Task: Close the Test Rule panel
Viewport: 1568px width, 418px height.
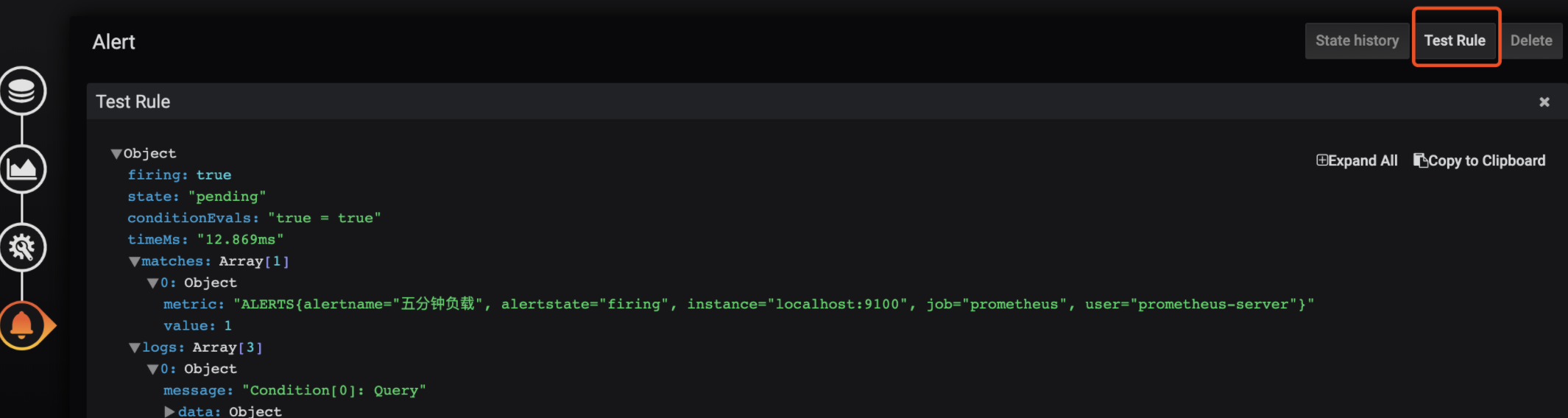Action: [1544, 102]
